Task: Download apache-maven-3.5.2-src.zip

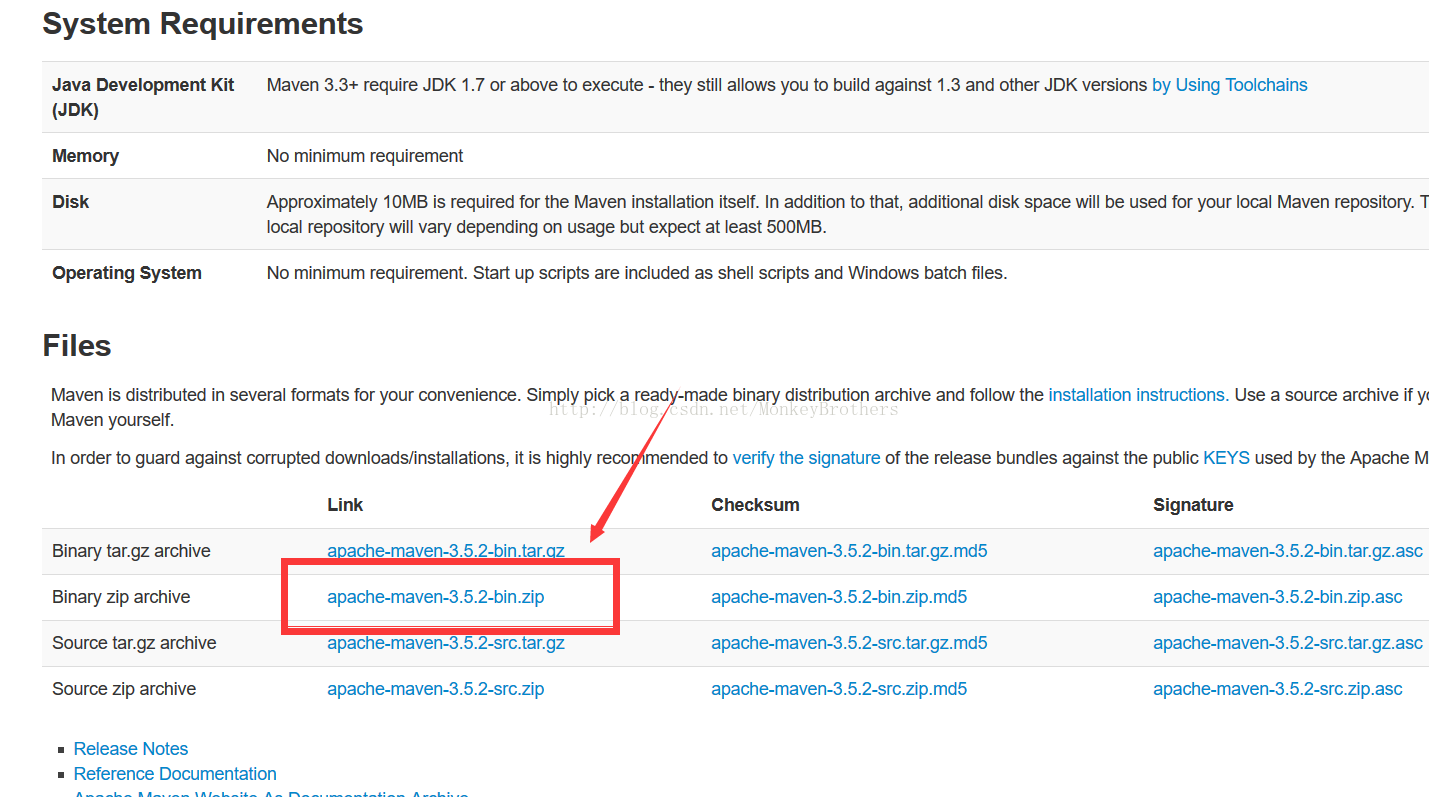Action: [x=435, y=689]
